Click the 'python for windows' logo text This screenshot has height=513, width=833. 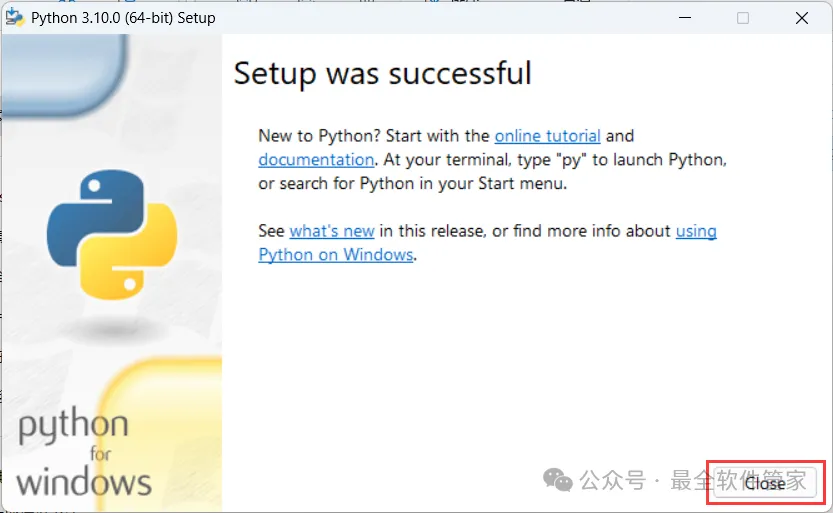pos(84,452)
